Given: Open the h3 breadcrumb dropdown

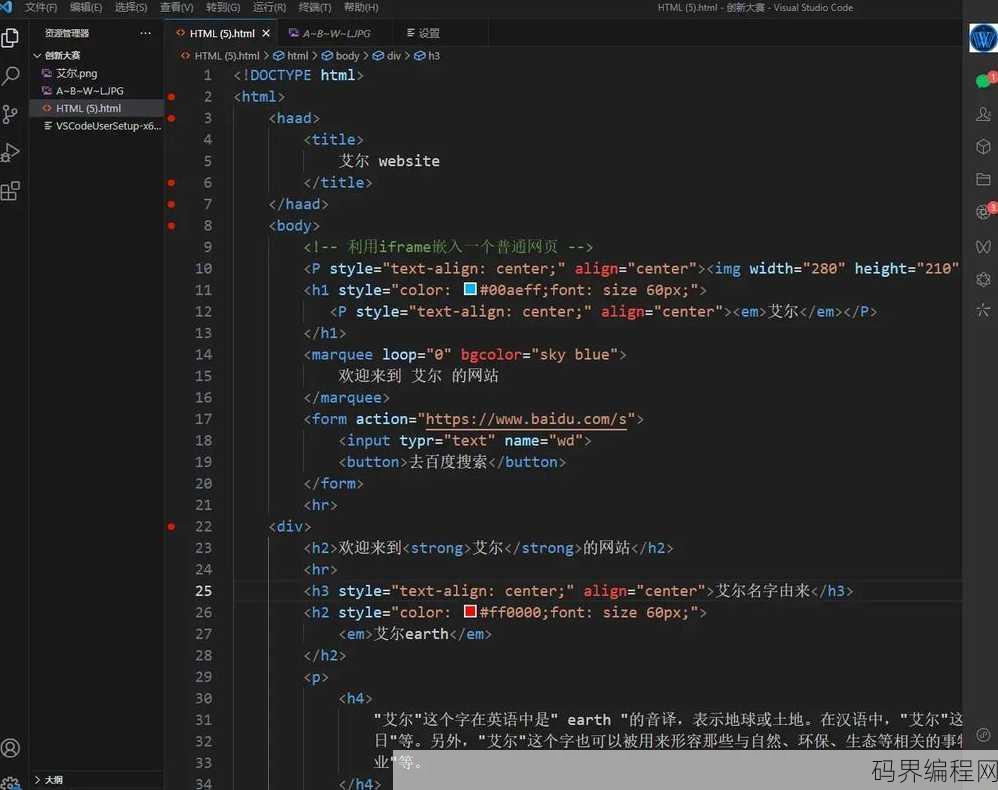Looking at the screenshot, I should (x=427, y=56).
